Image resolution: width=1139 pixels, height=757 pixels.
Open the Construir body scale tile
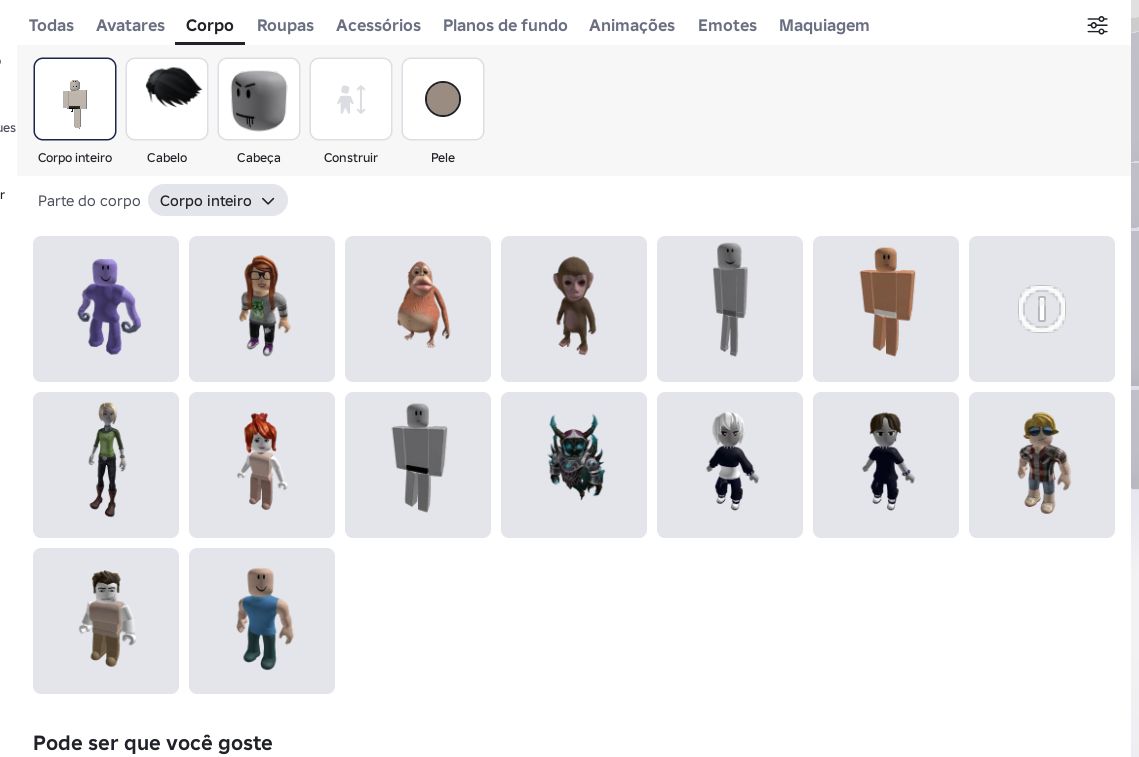351,99
